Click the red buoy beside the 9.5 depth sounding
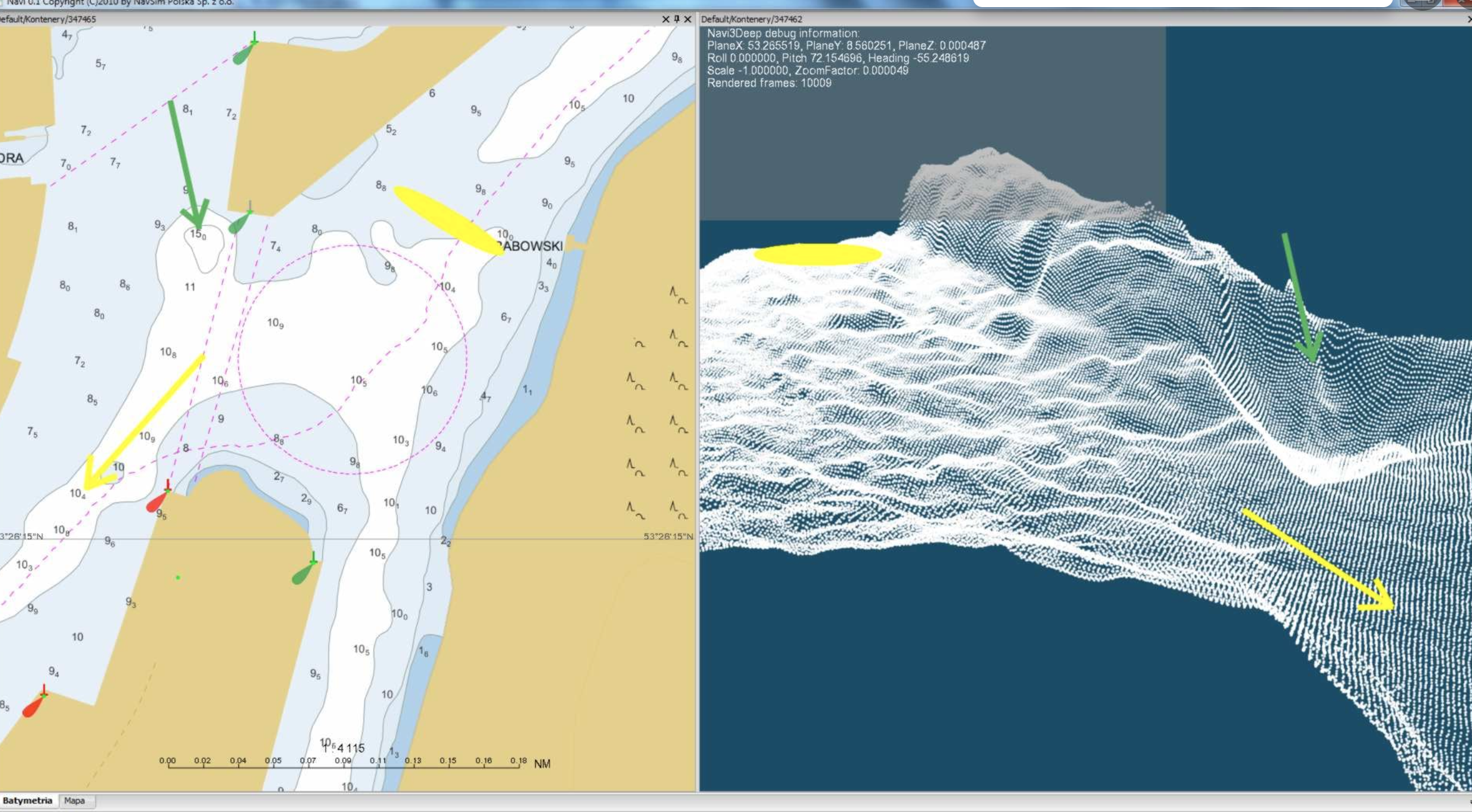The width and height of the screenshot is (1472, 812). point(158,497)
